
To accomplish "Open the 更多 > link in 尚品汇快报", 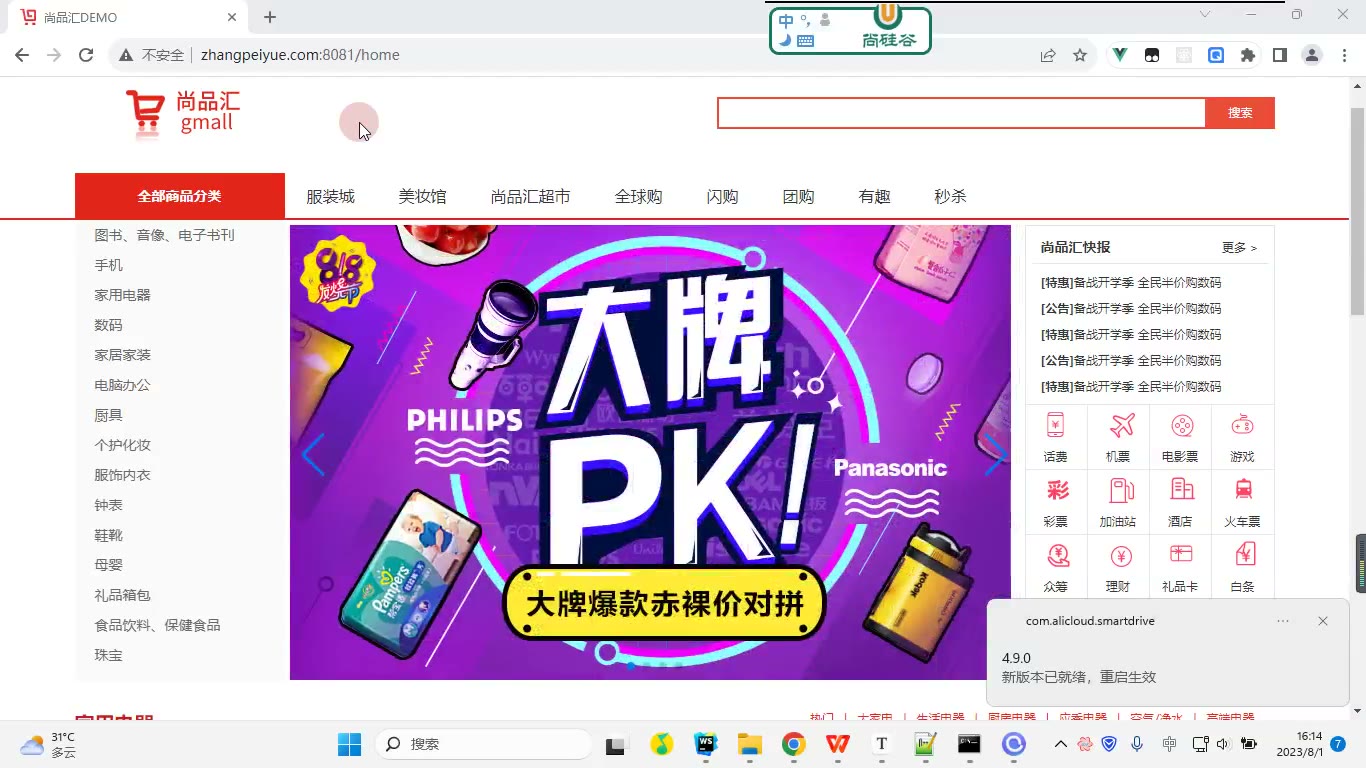I will click(1239, 248).
